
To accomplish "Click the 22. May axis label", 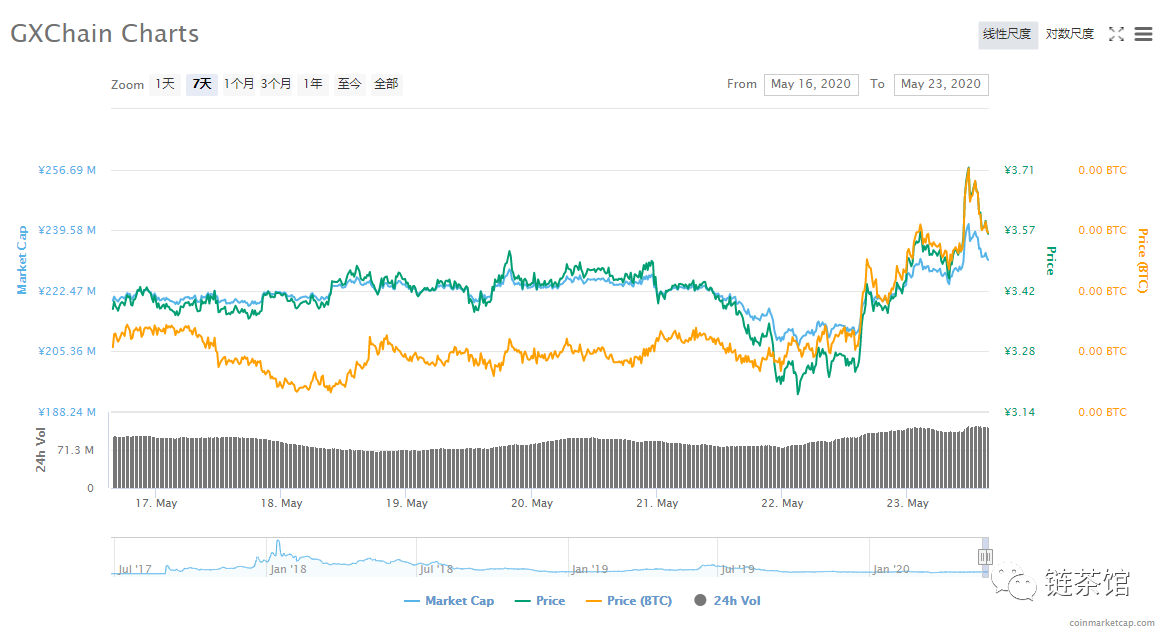I will point(782,504).
